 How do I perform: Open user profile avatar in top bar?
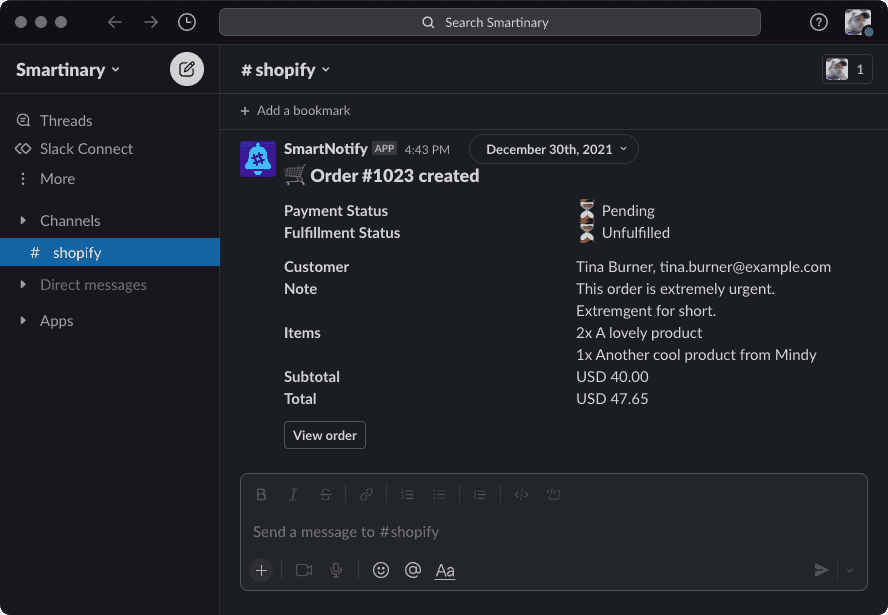(857, 22)
